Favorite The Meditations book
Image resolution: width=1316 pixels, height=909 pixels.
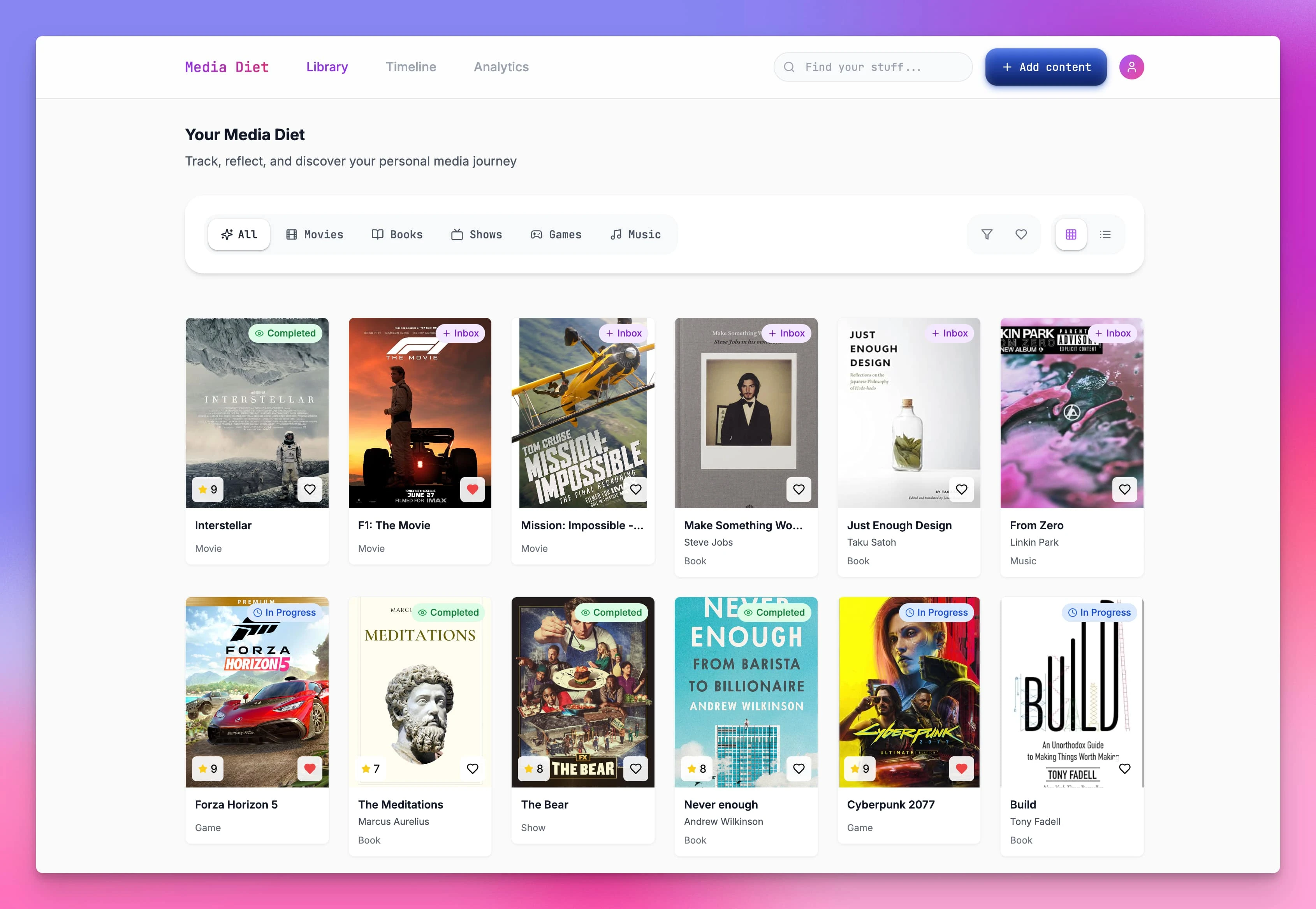[473, 768]
